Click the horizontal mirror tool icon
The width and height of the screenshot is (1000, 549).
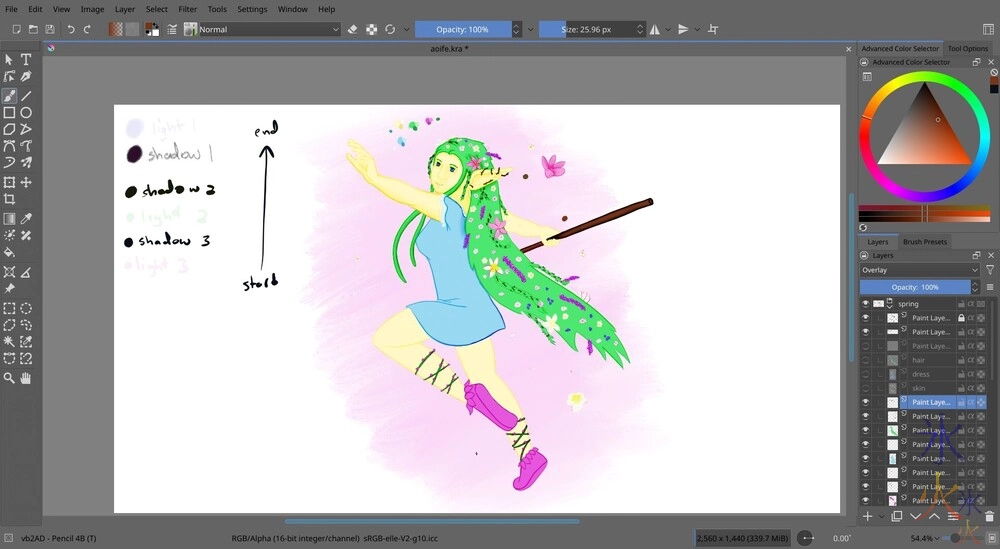click(656, 29)
